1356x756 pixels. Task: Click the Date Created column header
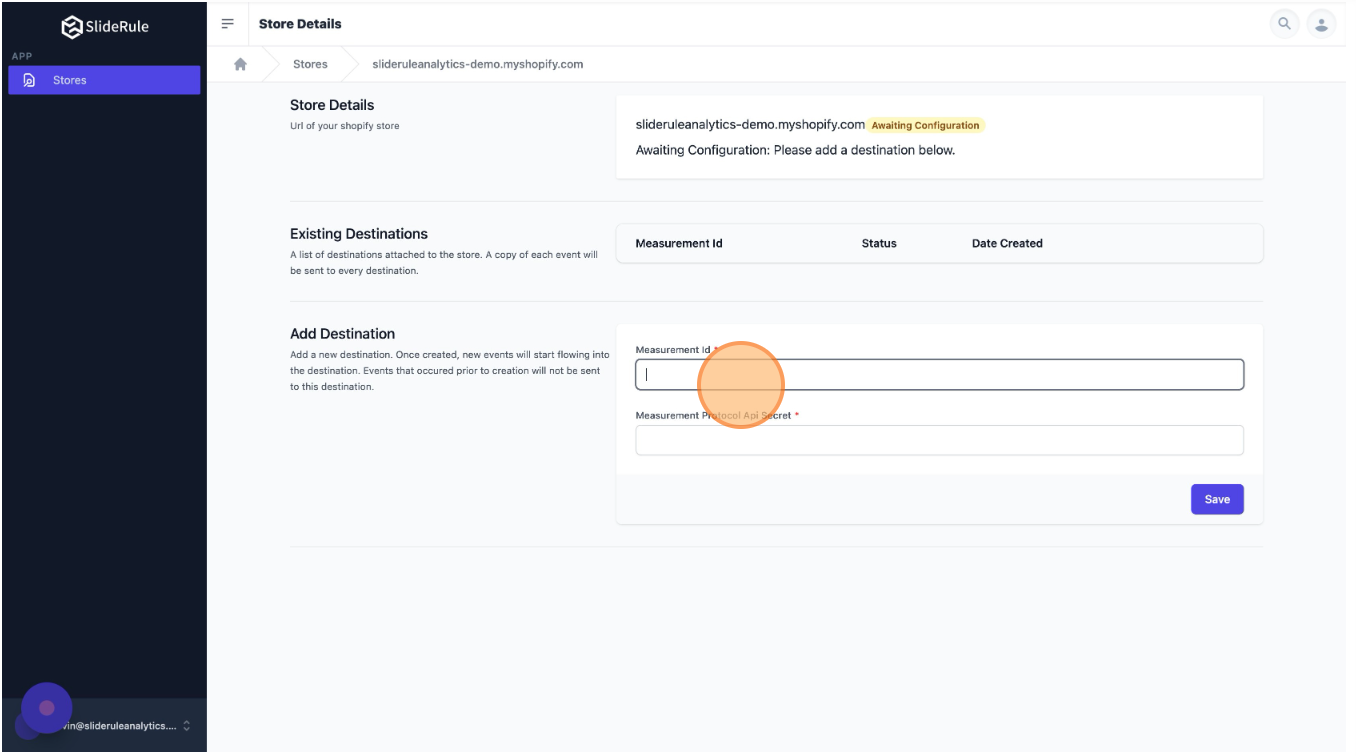[x=1007, y=243]
